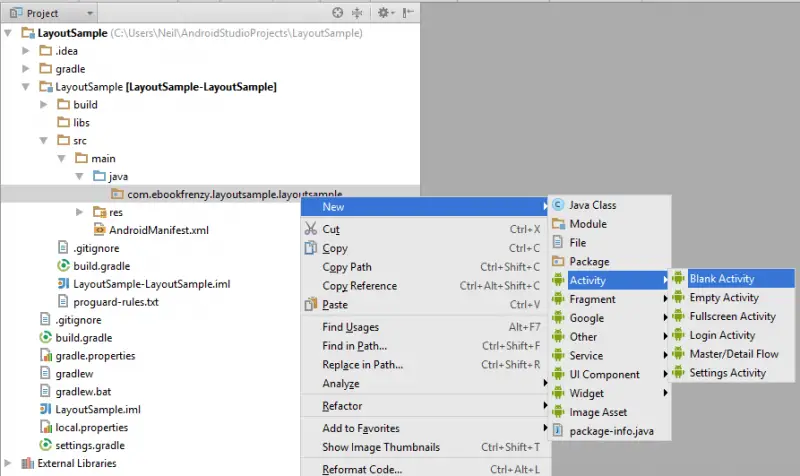Viewport: 800px width, 476px height.
Task: Select Settings Activity option
Action: 727,373
